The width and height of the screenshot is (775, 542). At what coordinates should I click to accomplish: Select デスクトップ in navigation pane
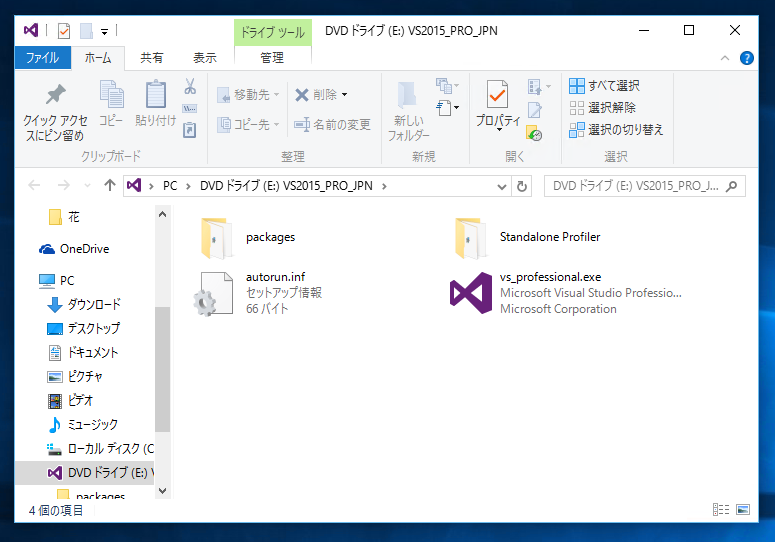pos(84,328)
